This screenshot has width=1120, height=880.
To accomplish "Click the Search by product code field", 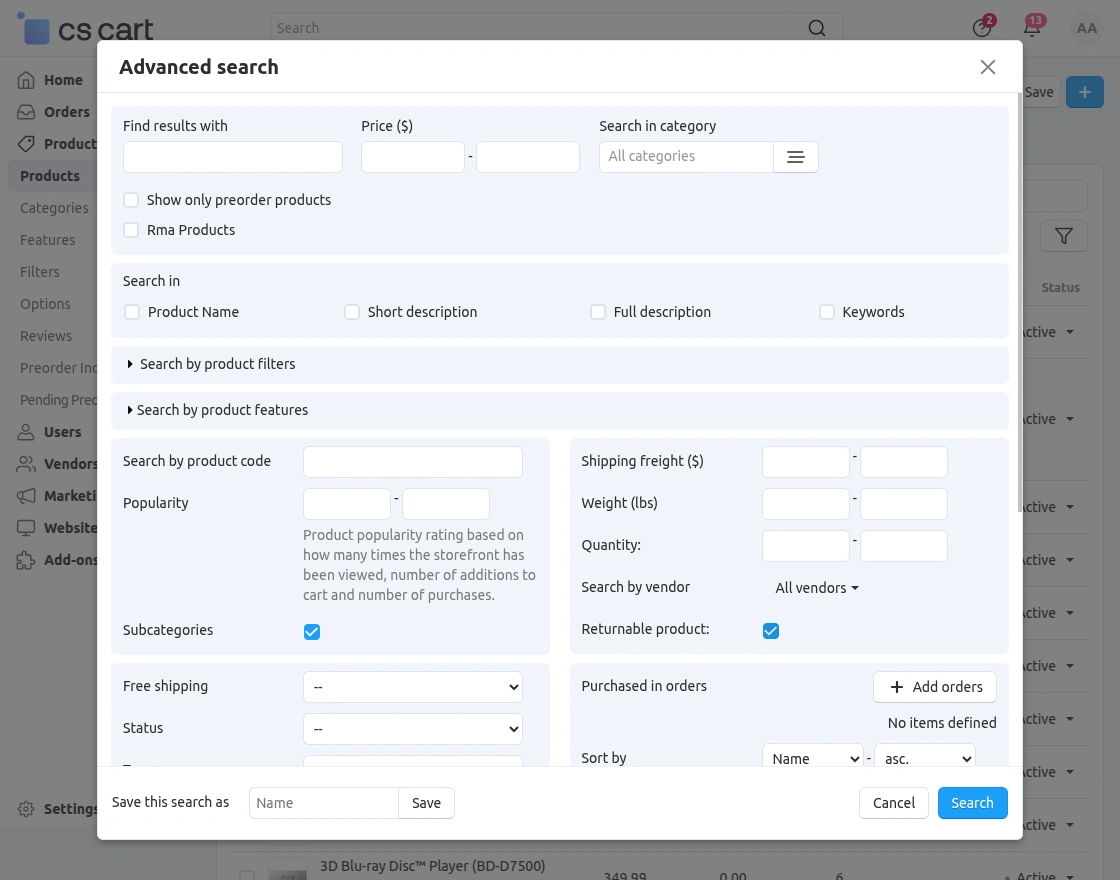I will (413, 462).
